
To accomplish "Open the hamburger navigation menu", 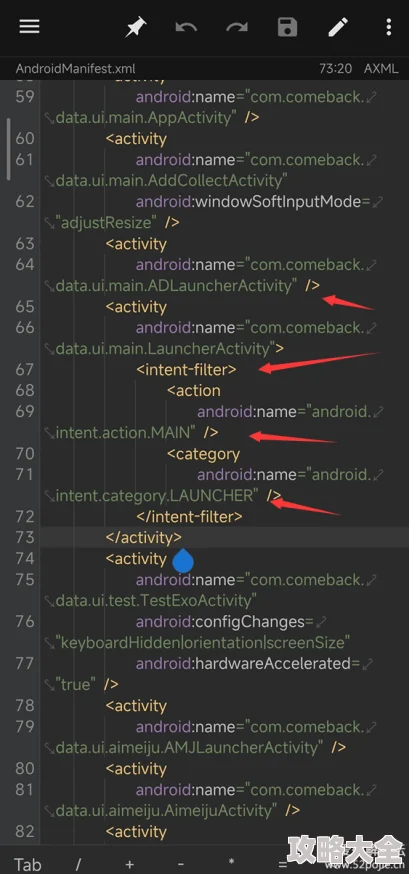I will coord(29,26).
